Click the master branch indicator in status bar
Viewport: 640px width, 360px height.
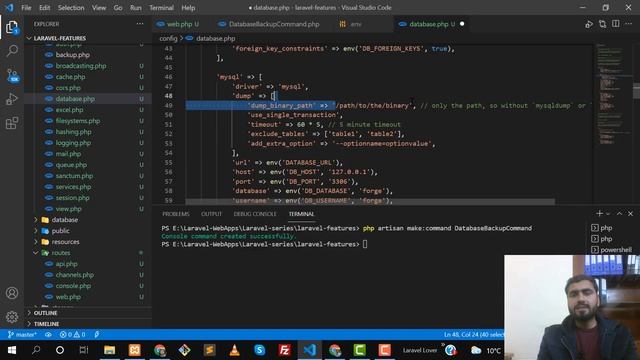22,334
